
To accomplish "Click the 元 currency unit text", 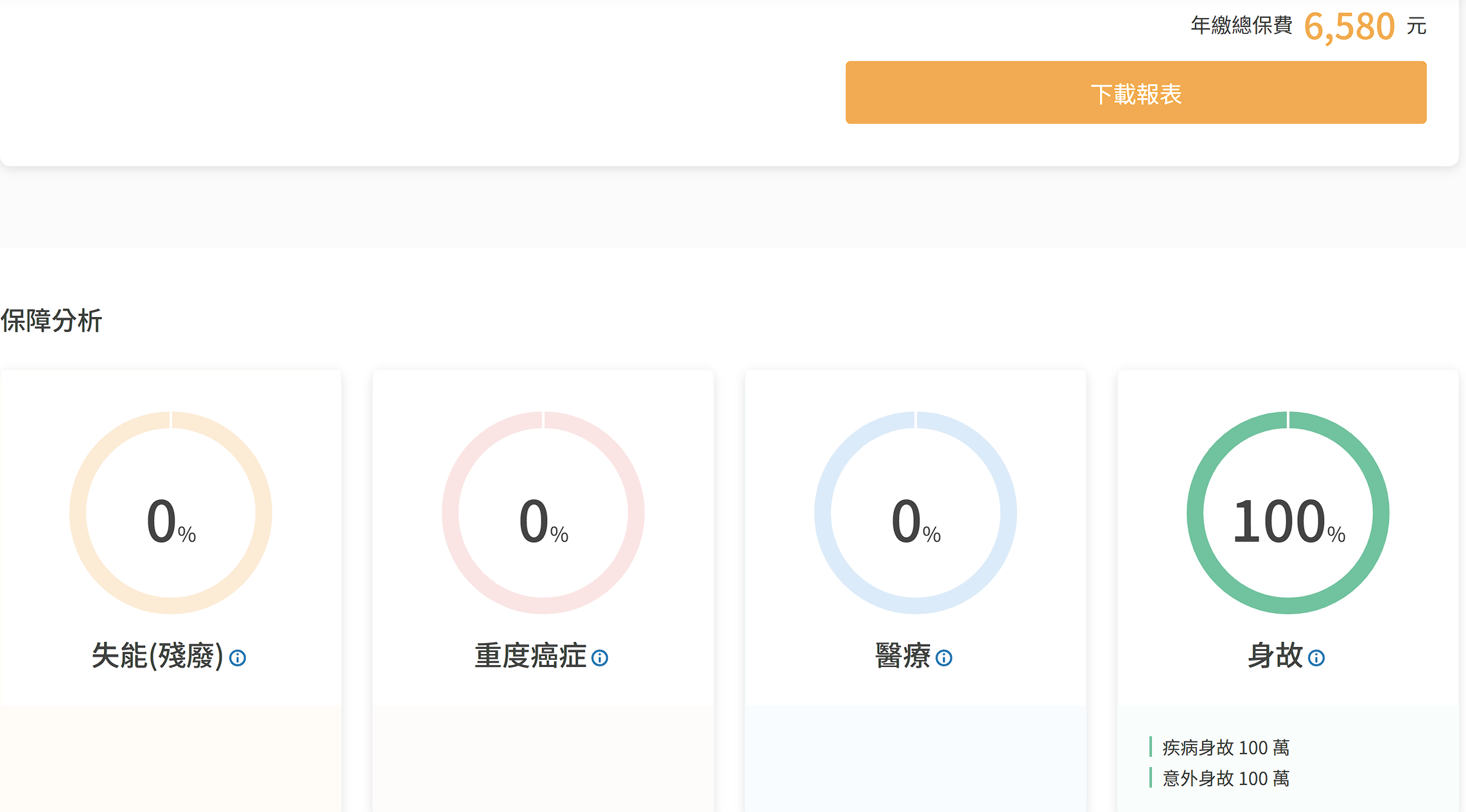I will pos(1416,26).
